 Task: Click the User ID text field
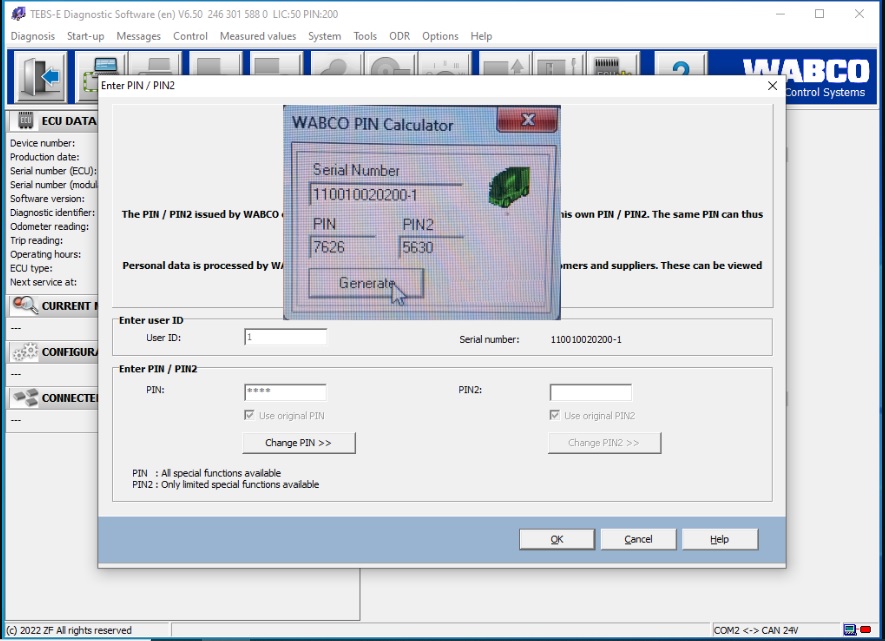(x=285, y=338)
